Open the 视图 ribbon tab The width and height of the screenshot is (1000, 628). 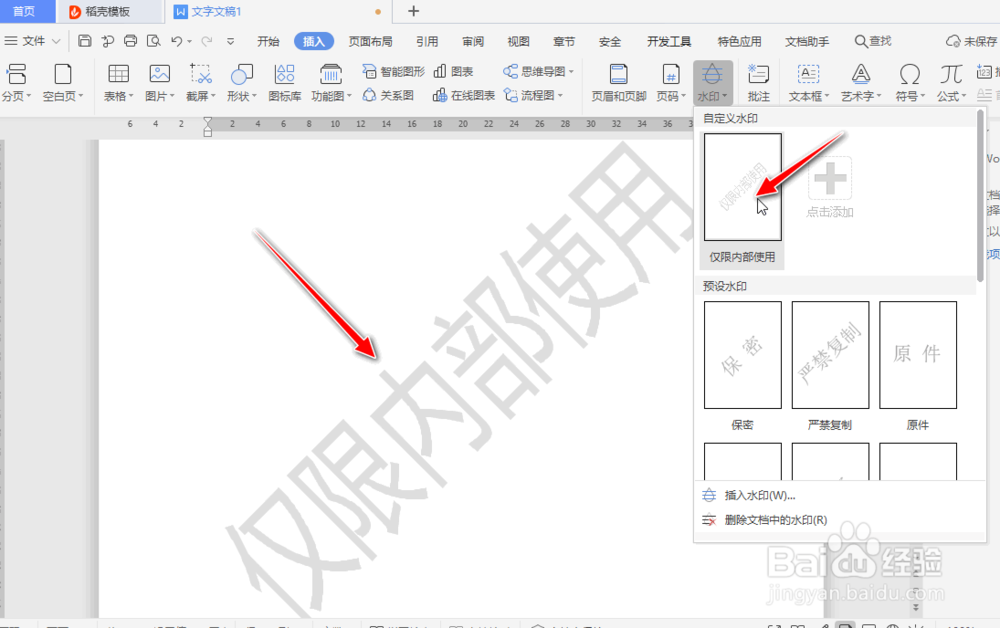point(518,41)
